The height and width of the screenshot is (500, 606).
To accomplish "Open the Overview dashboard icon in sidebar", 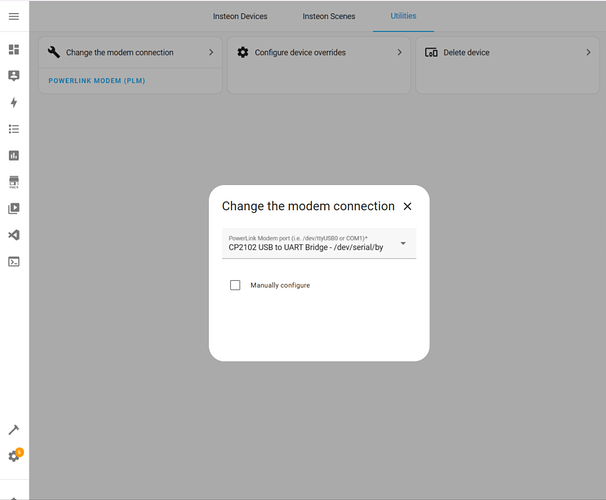I will point(14,49).
